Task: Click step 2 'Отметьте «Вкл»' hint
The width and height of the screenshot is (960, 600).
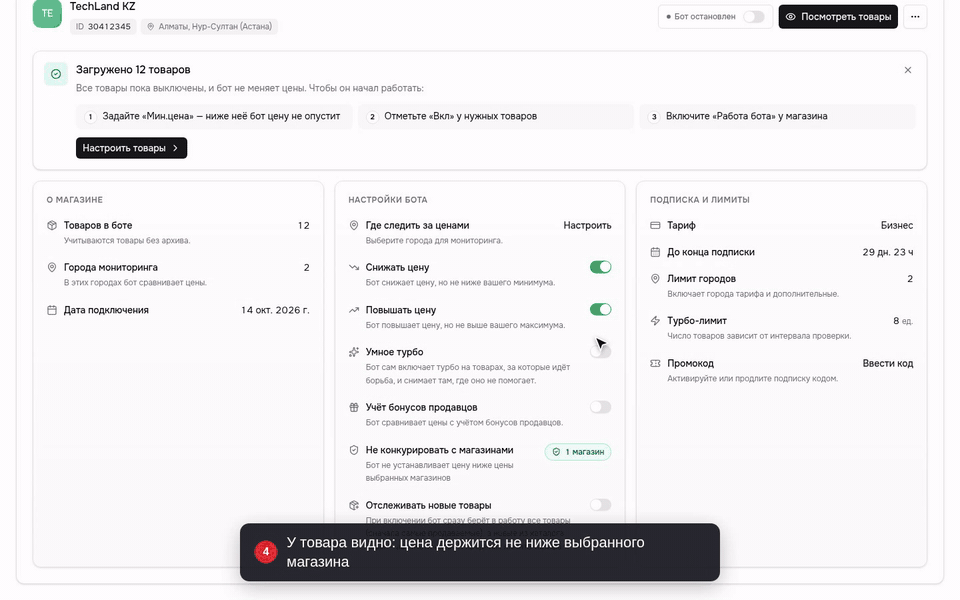Action: pos(496,116)
